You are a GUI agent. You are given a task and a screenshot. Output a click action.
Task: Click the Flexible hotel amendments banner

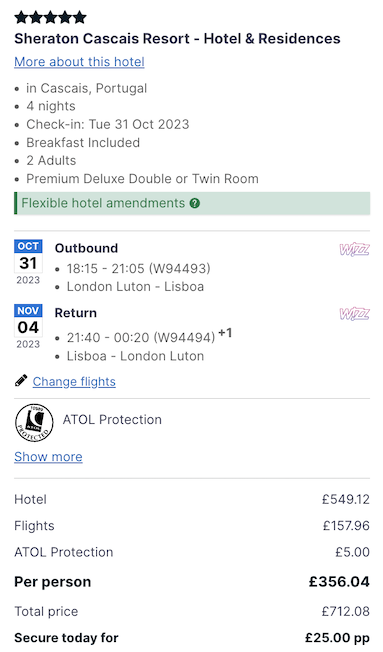click(192, 203)
